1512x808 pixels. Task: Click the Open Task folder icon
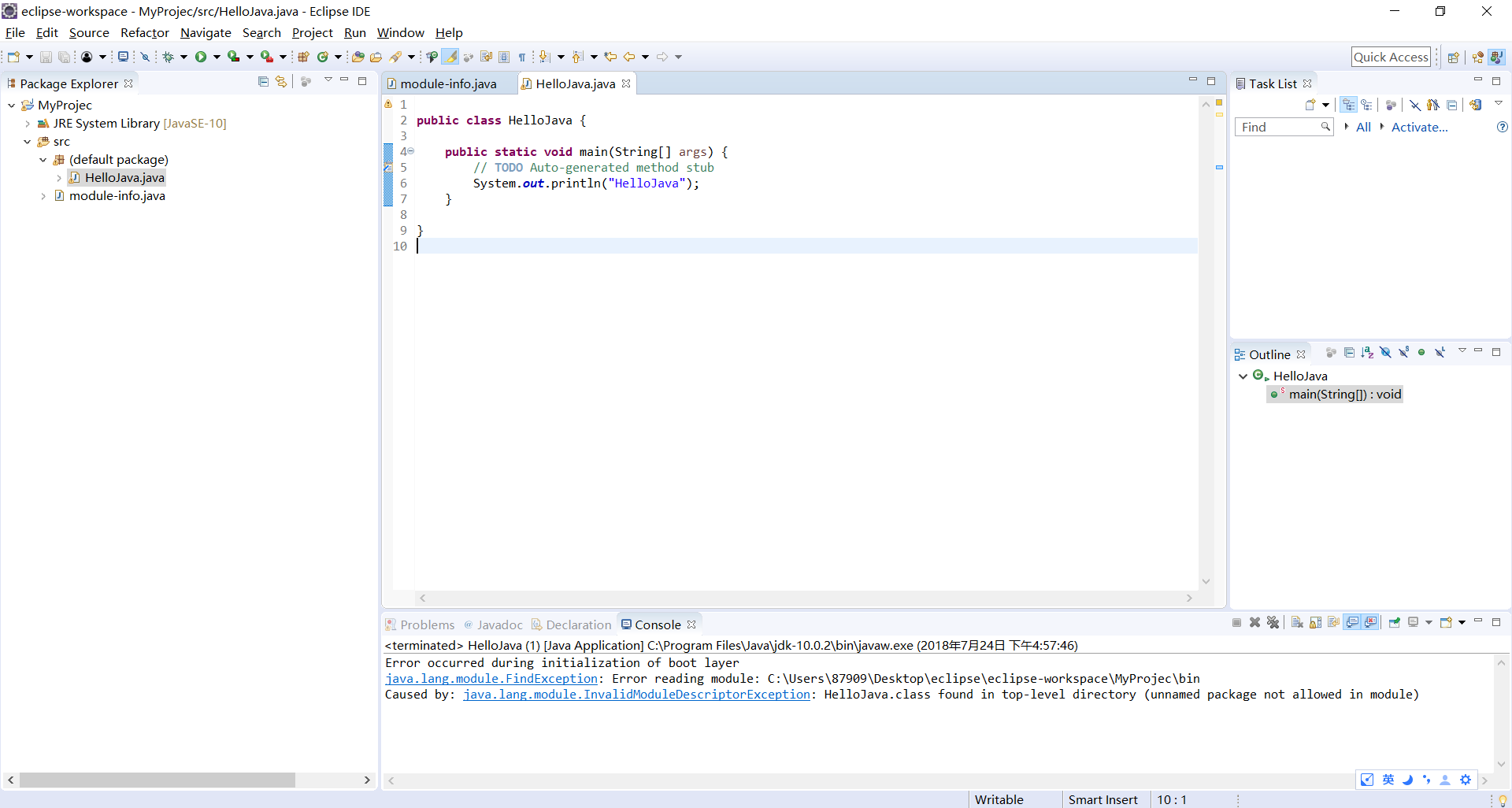click(x=376, y=57)
